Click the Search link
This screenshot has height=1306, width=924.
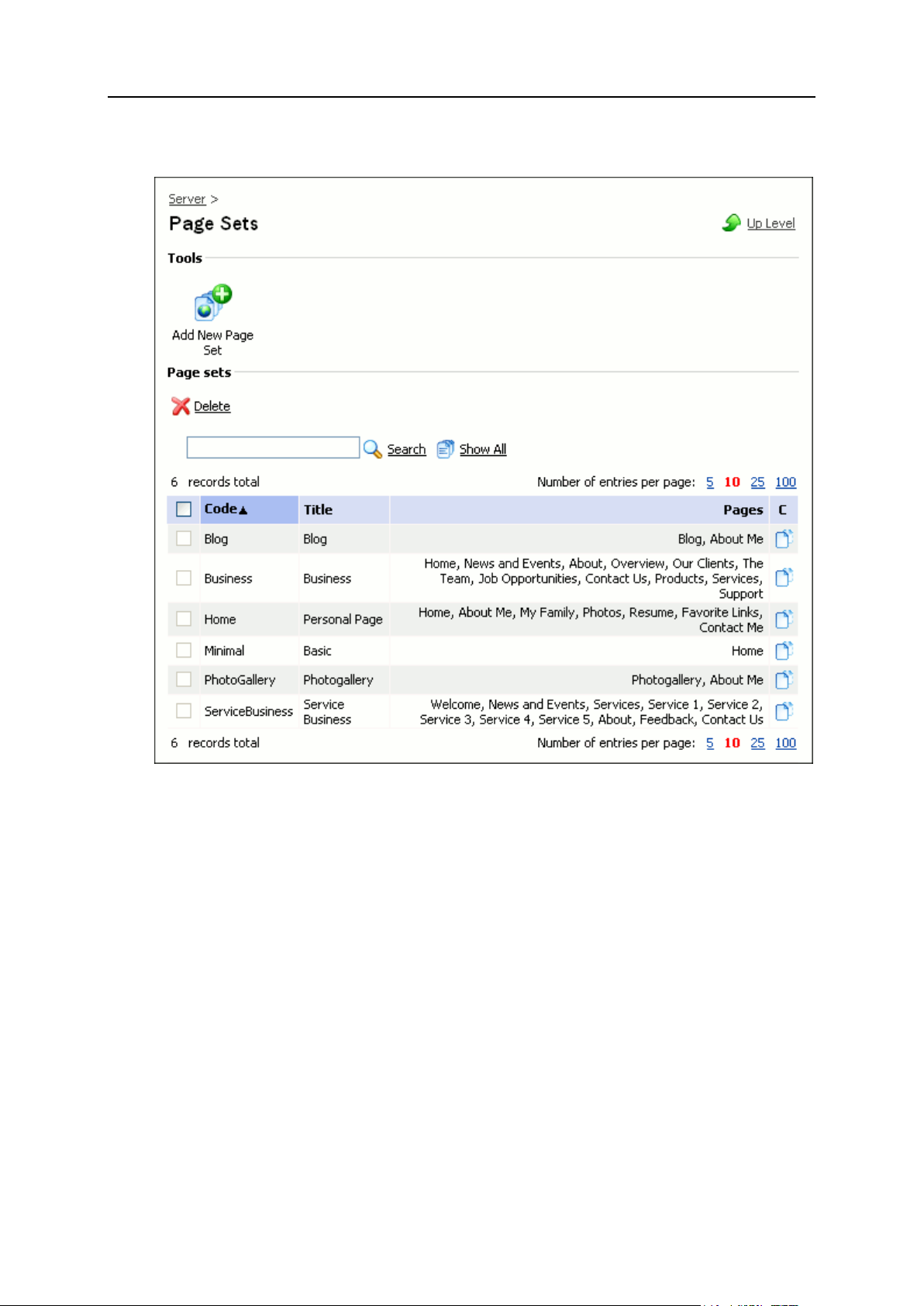tap(406, 450)
